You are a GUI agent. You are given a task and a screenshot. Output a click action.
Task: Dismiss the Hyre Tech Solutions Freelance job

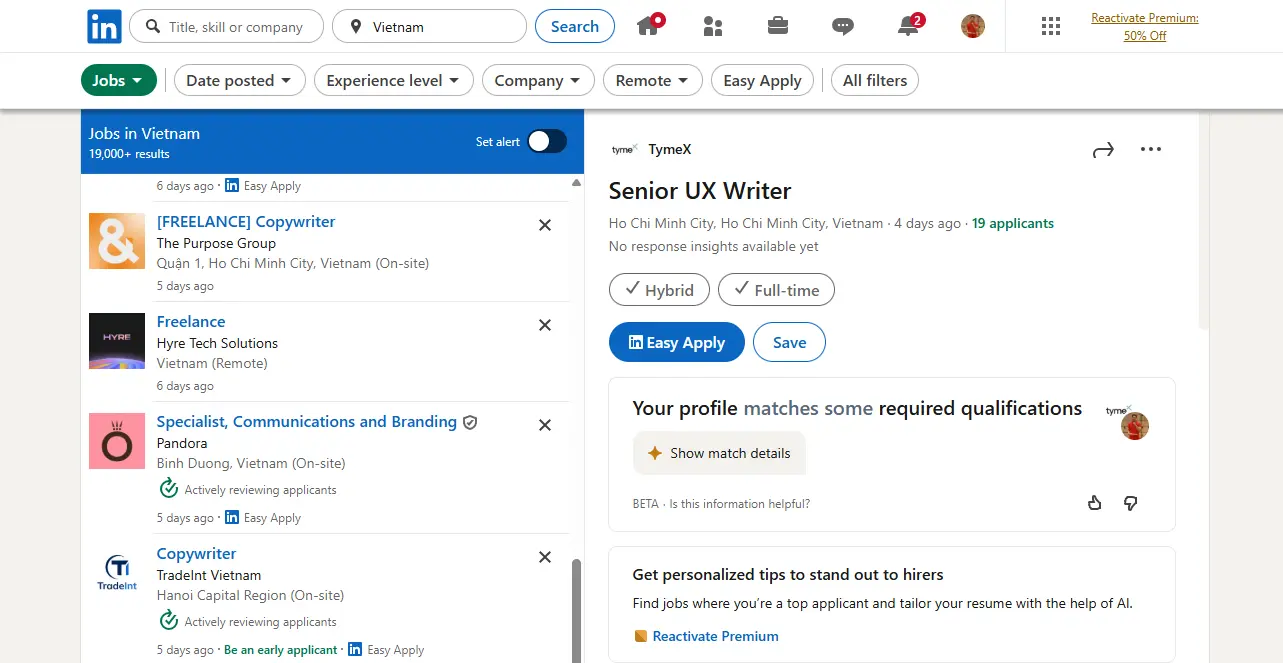tap(545, 325)
